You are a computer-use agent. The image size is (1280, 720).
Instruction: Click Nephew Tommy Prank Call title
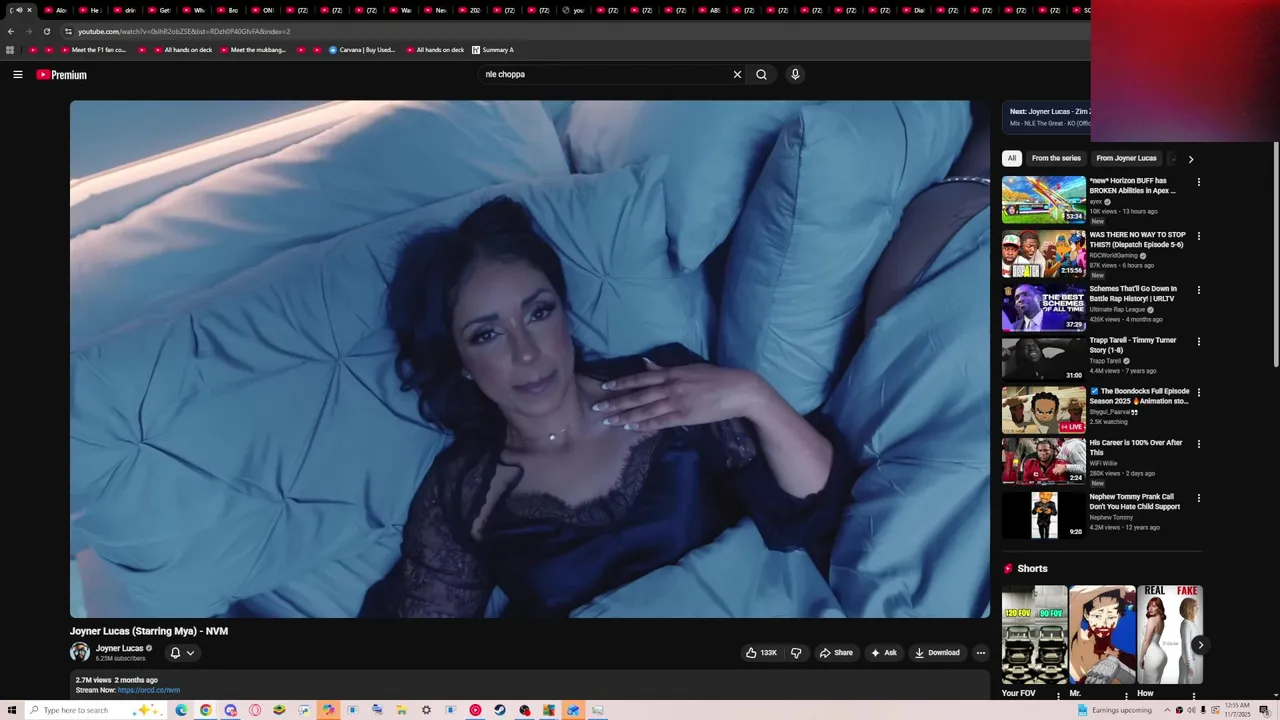tap(1135, 501)
